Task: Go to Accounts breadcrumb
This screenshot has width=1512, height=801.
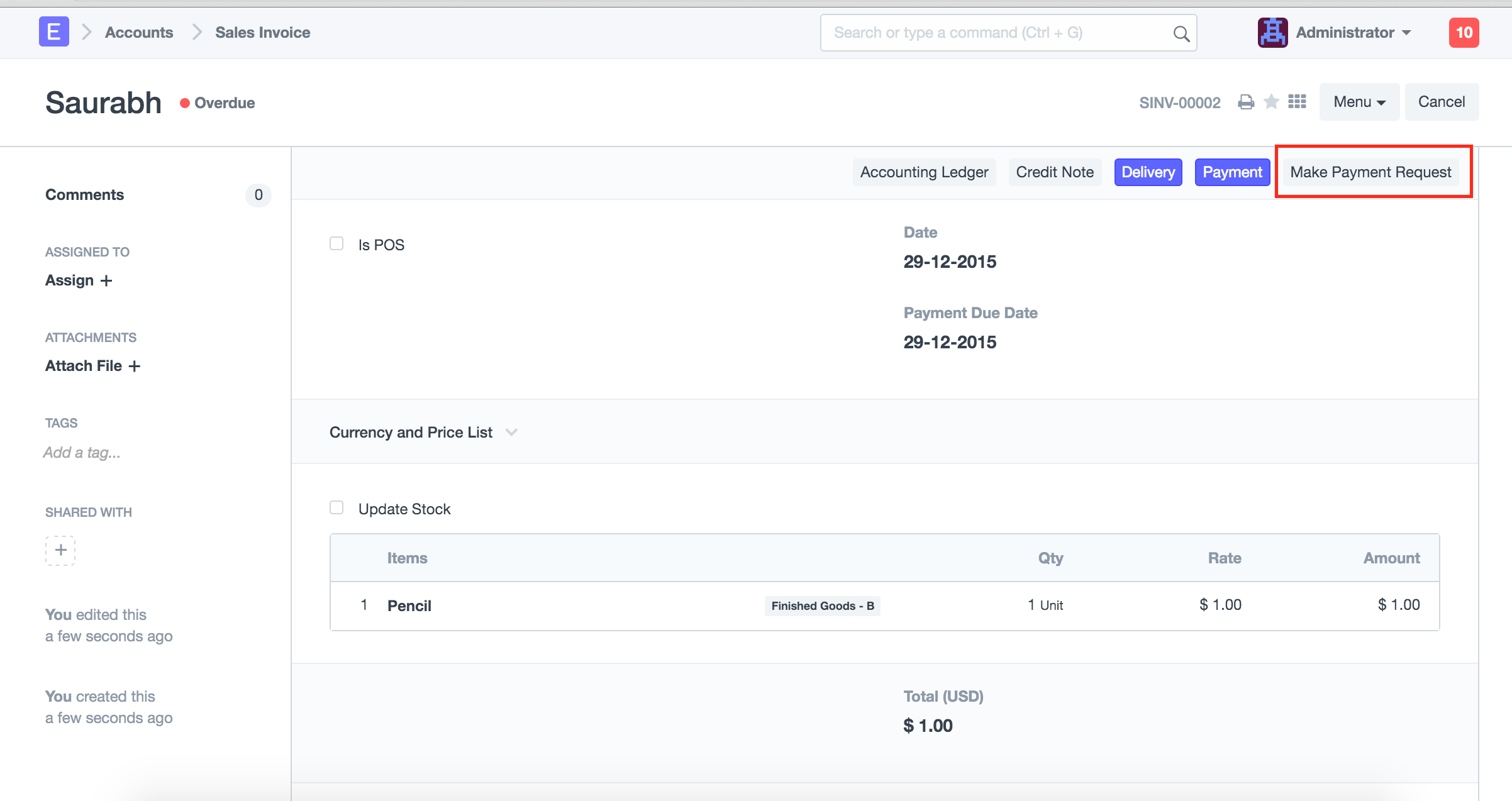Action: [x=139, y=33]
